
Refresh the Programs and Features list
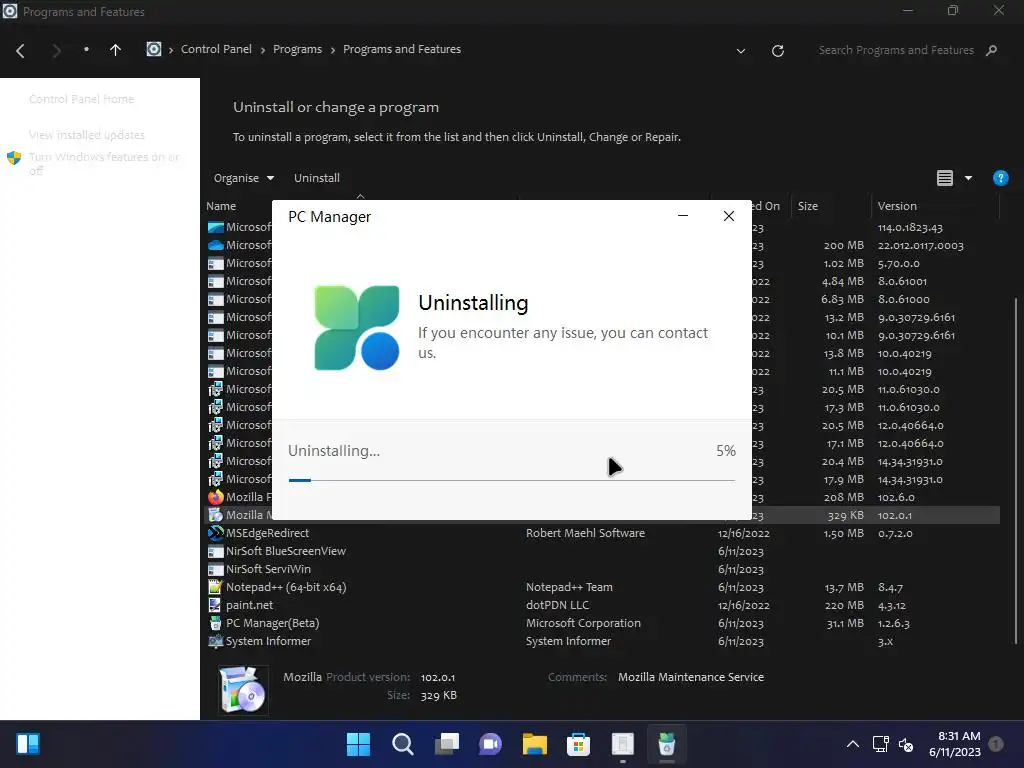[x=777, y=50]
